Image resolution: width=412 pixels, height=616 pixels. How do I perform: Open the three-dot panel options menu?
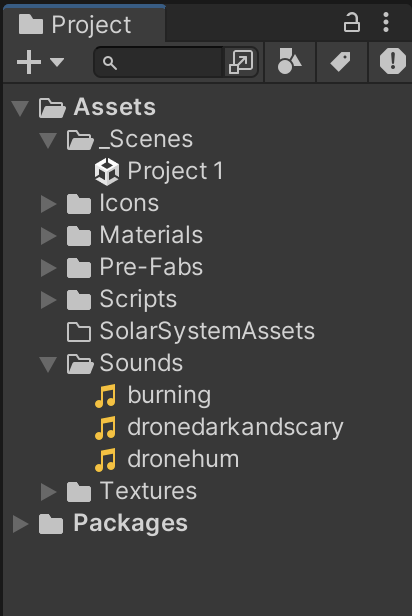click(386, 22)
